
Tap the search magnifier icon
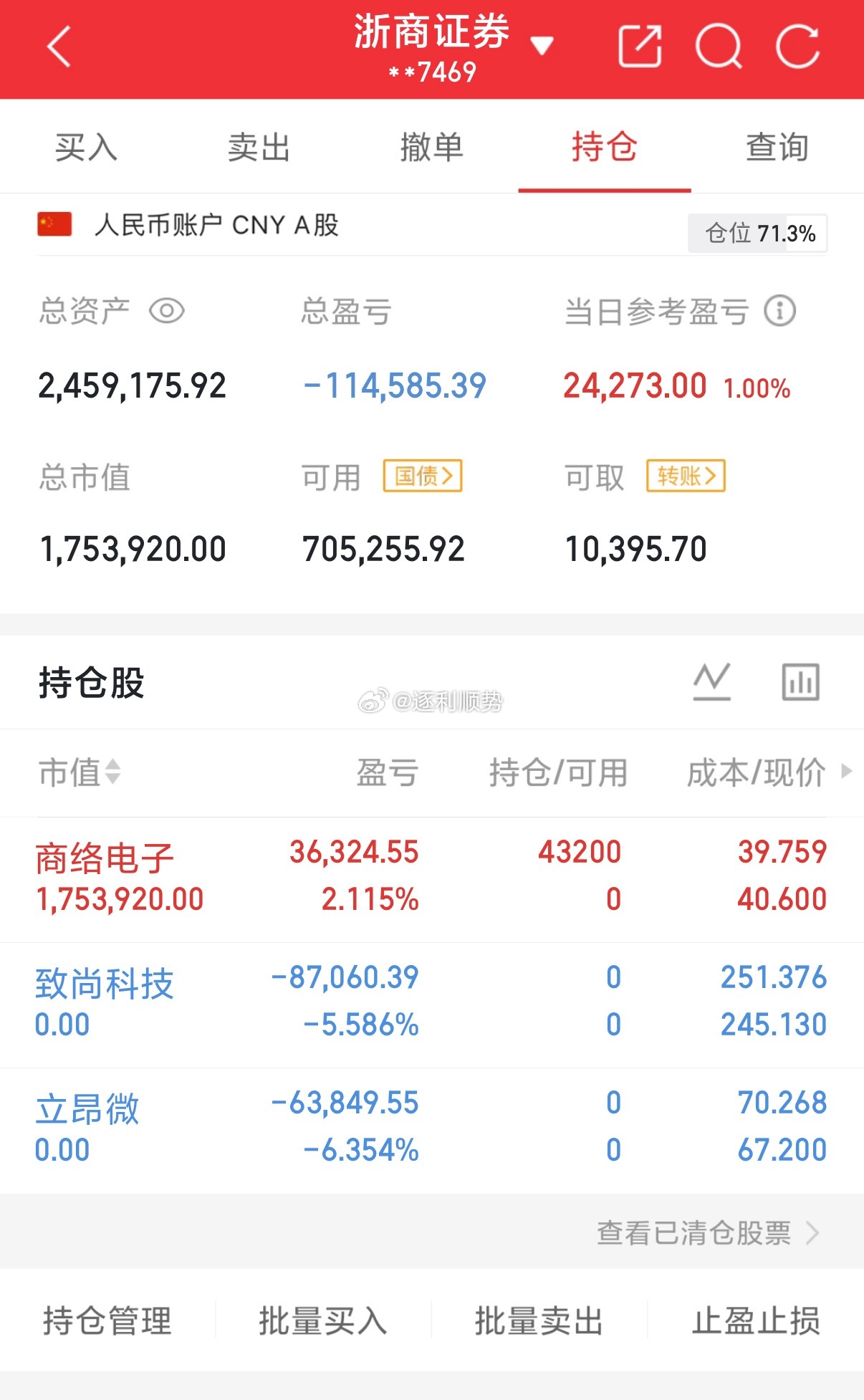click(x=719, y=47)
